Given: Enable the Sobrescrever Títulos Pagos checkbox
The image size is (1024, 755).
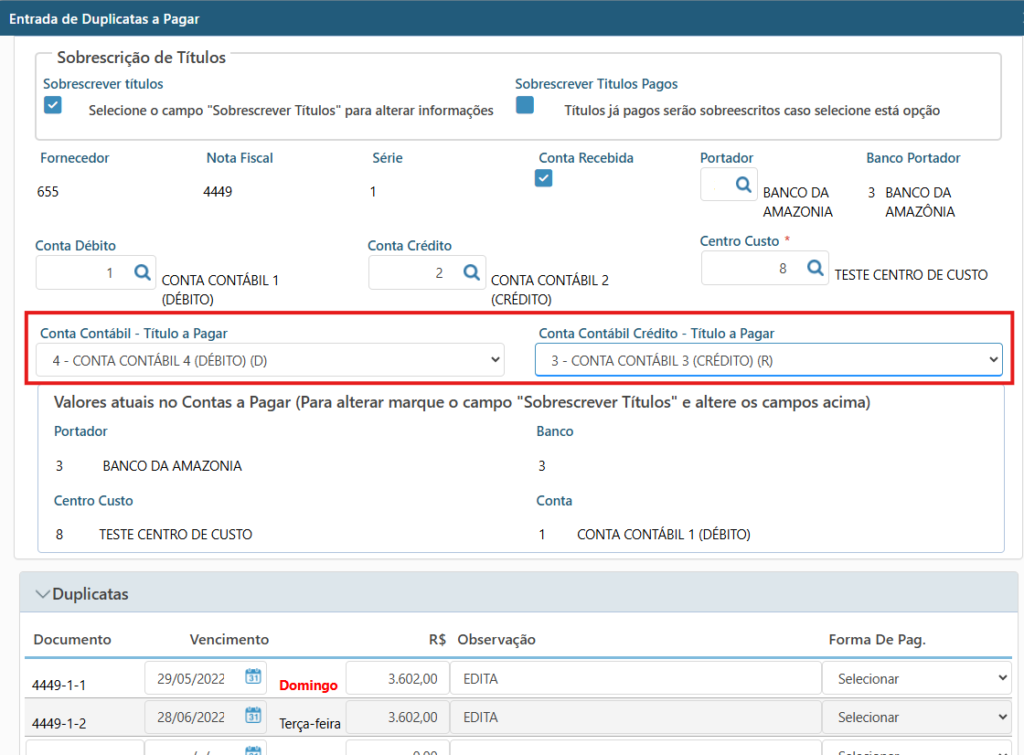Looking at the screenshot, I should [525, 106].
